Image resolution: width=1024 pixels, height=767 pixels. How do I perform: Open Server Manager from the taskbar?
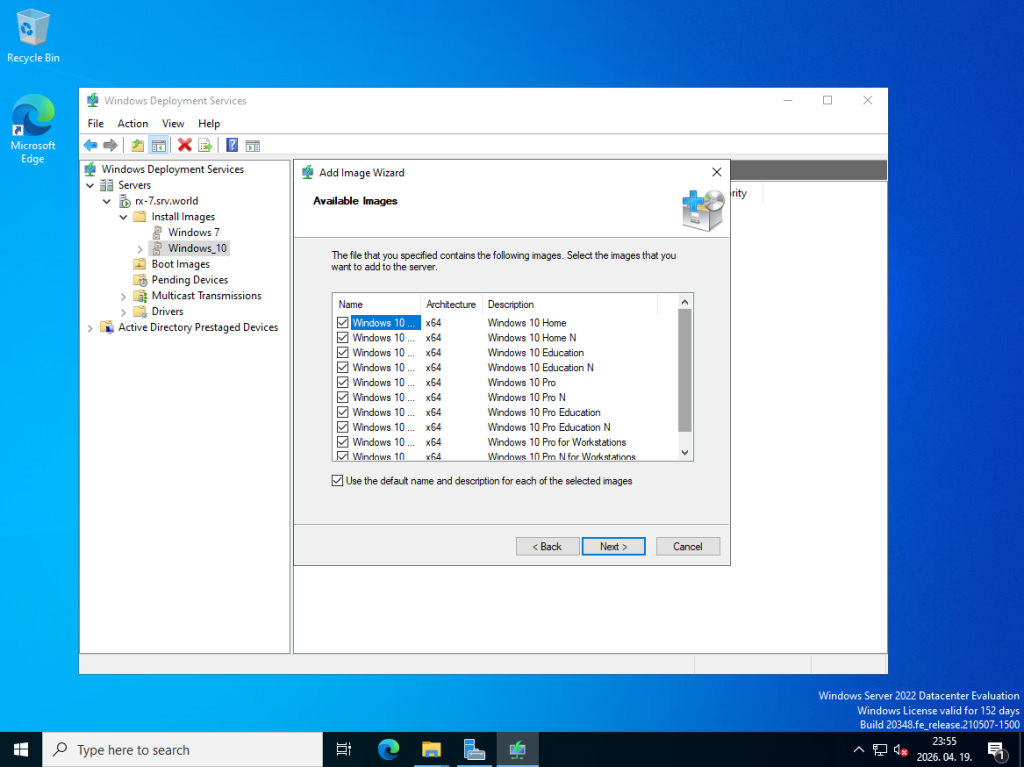tap(474, 749)
